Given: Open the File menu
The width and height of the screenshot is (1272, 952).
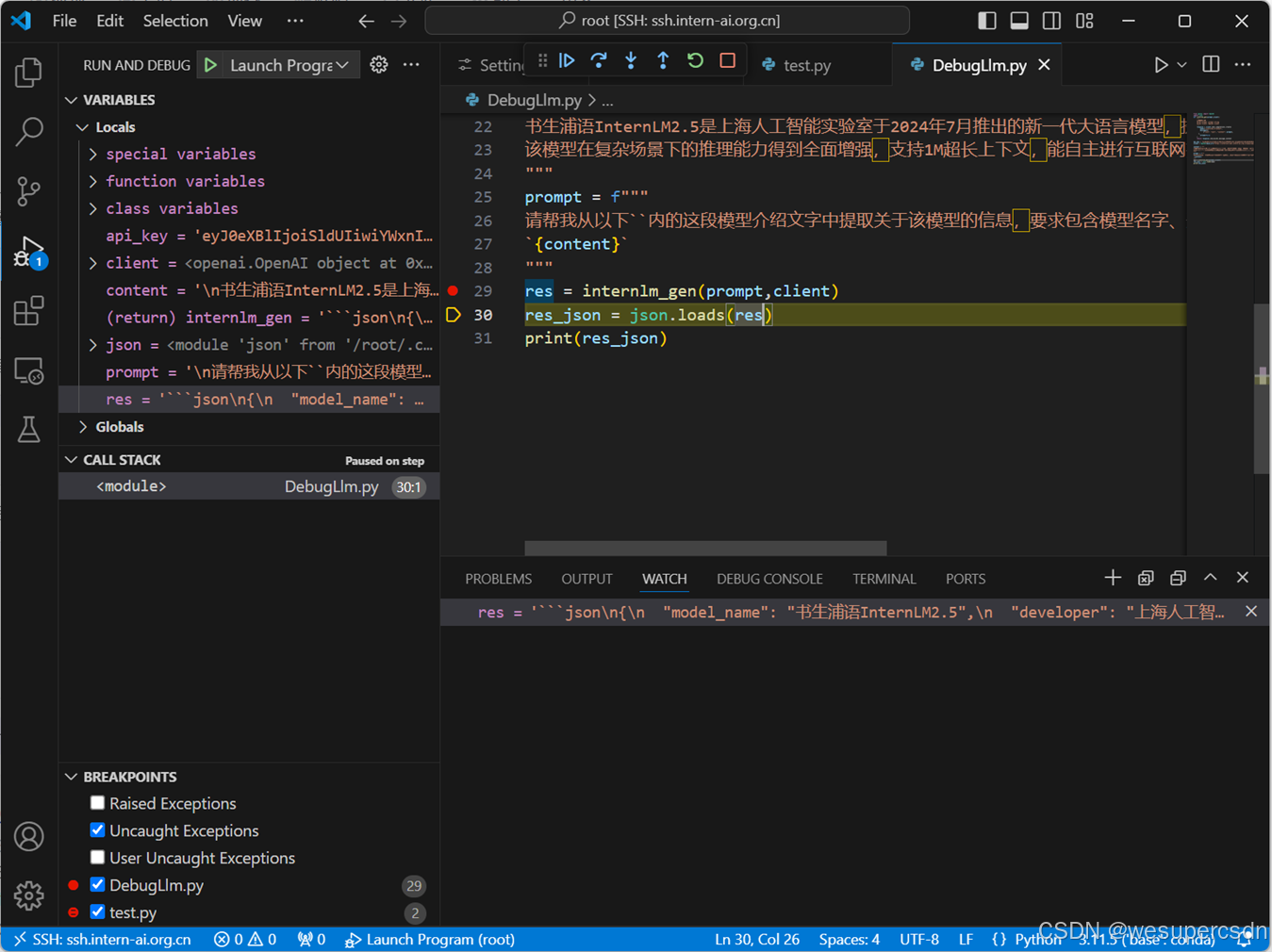Looking at the screenshot, I should 64,20.
